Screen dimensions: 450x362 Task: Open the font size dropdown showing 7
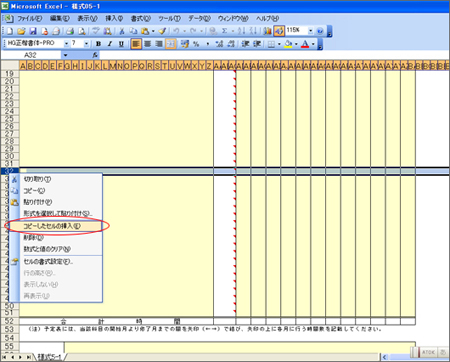pyautogui.click(x=86, y=44)
